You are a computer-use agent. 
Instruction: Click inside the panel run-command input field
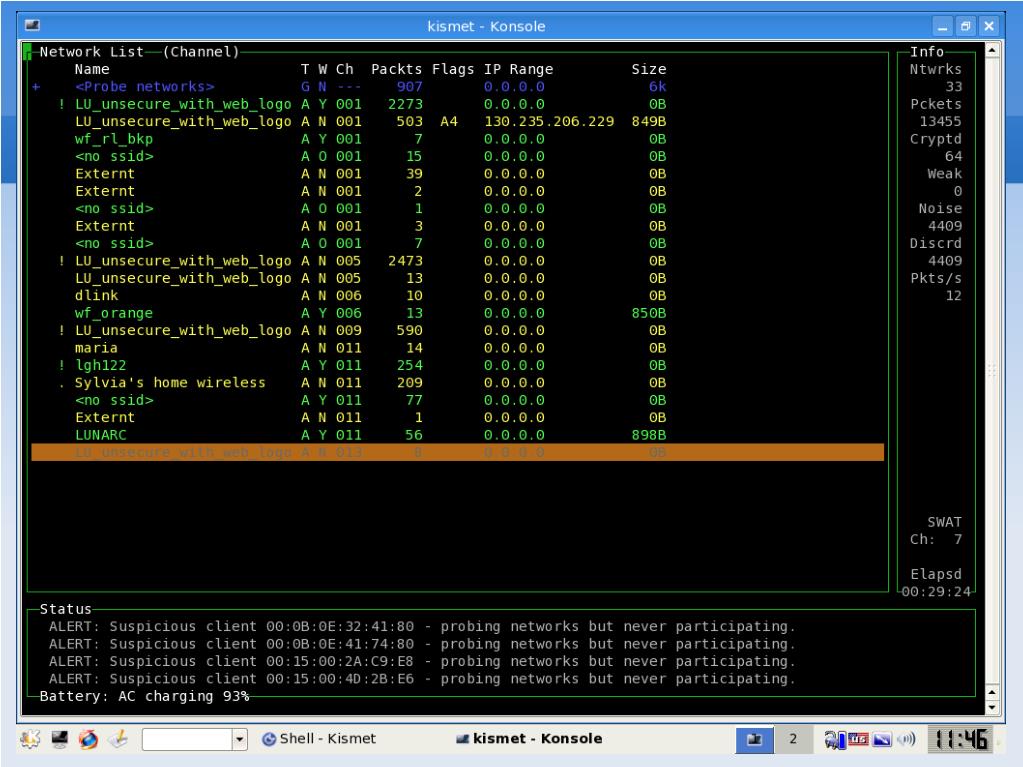tap(187, 739)
